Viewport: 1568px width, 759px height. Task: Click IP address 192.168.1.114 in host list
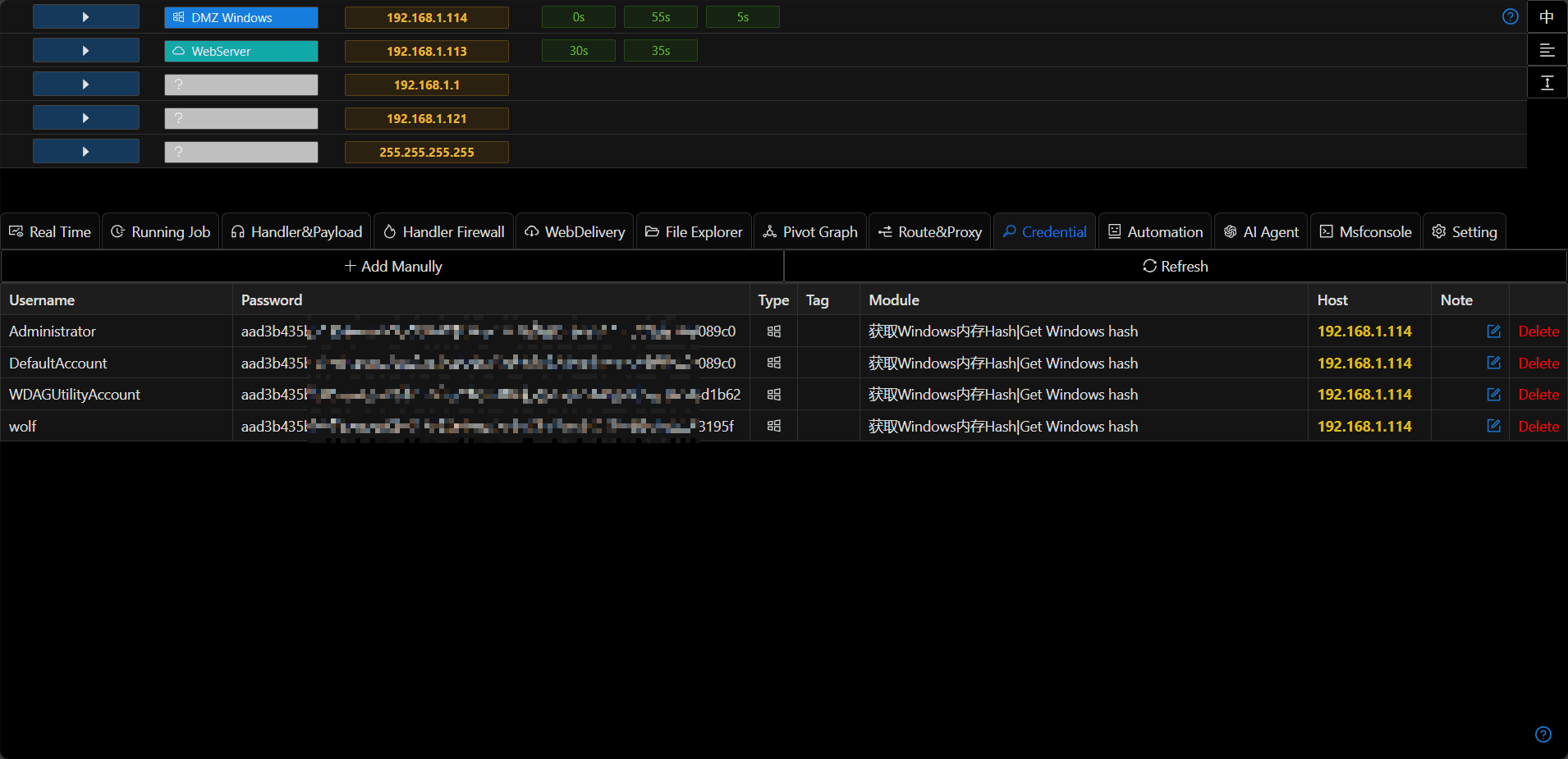pyautogui.click(x=427, y=17)
